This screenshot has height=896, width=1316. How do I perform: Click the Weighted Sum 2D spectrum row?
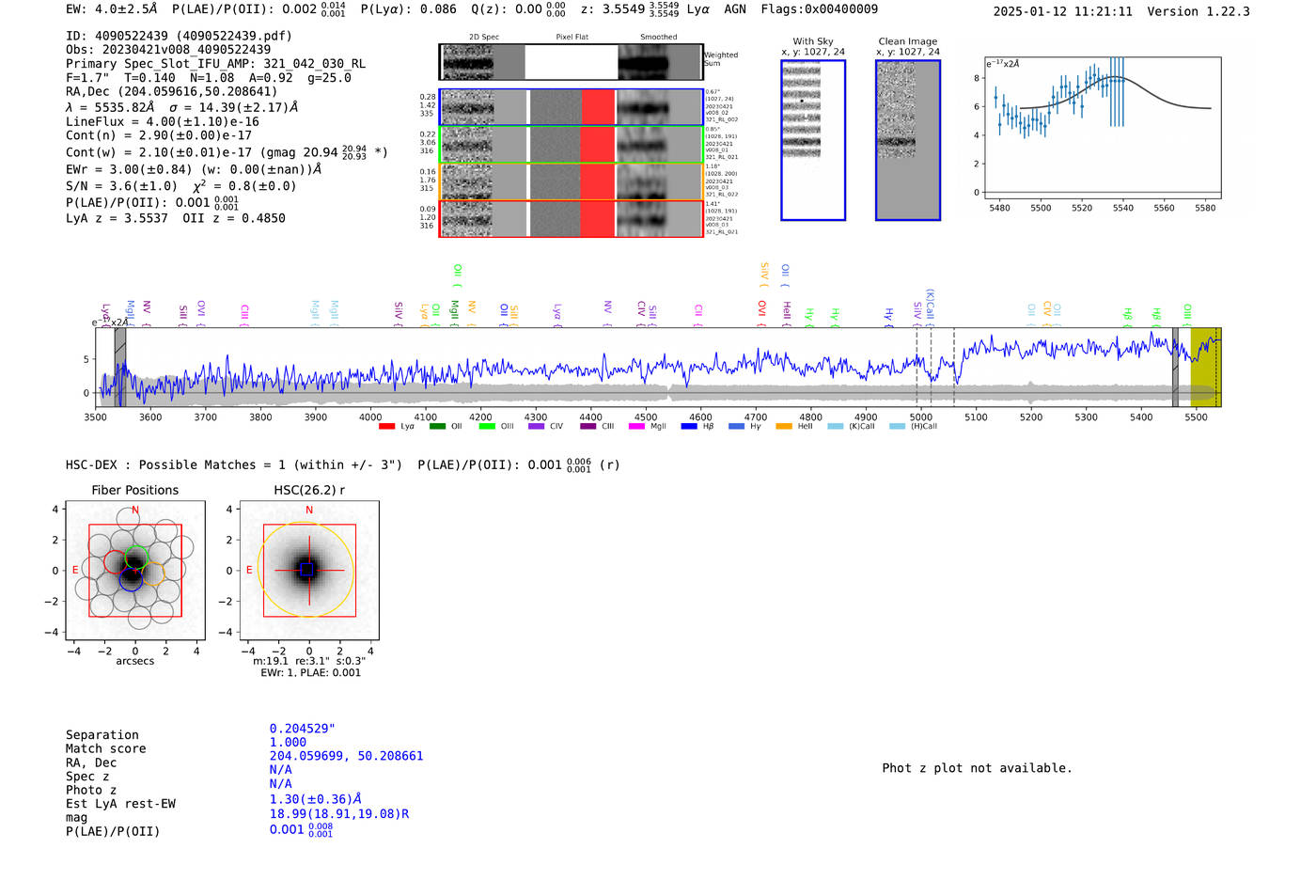(x=572, y=62)
